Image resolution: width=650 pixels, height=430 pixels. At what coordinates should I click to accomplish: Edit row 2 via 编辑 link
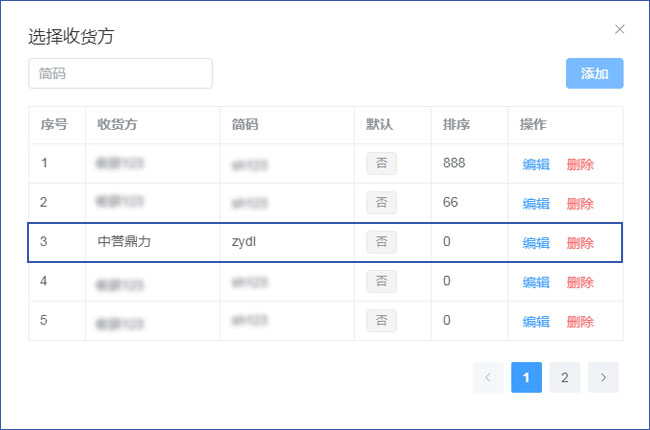536,203
